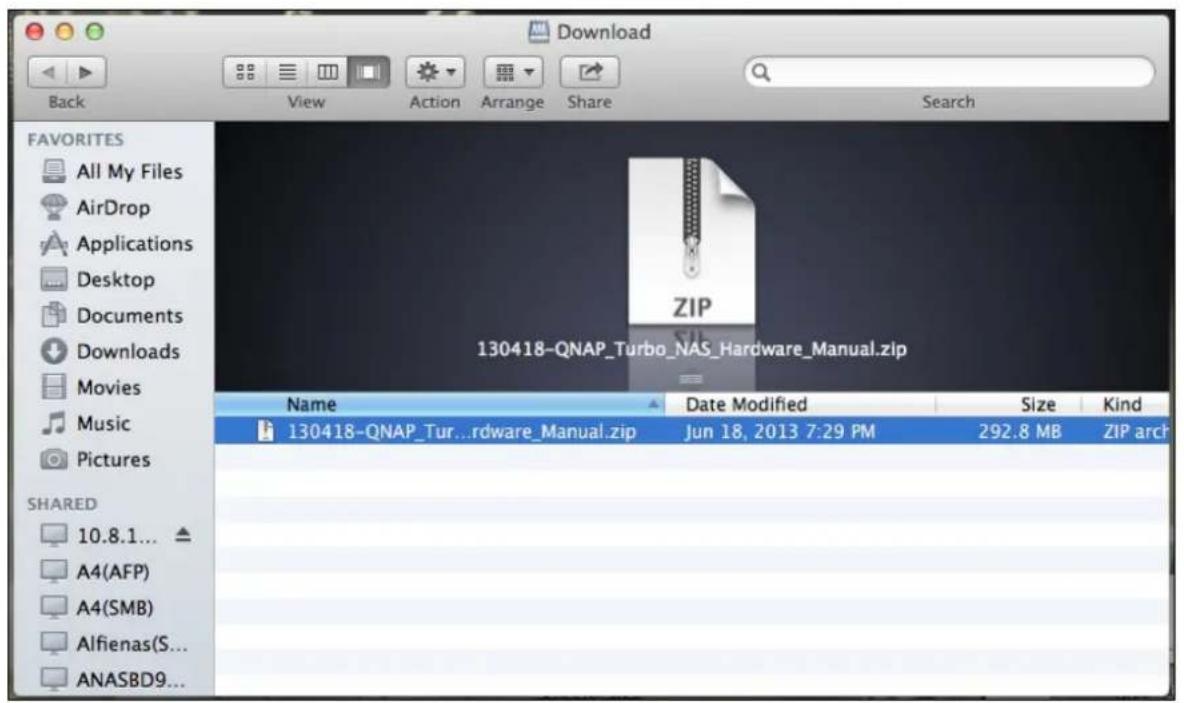Switch to icon view
The width and height of the screenshot is (1184, 703).
point(245,72)
